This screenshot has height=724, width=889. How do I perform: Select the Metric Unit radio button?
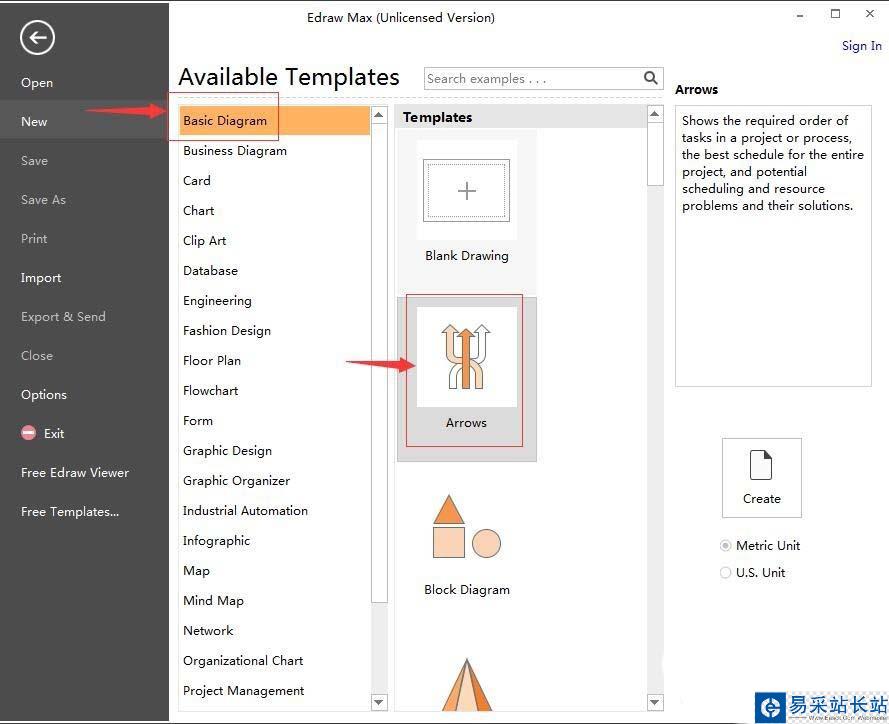point(725,545)
